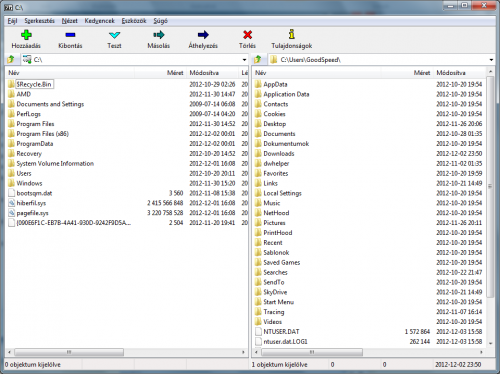The width and height of the screenshot is (500, 374).
Task: Select the Program Files (x86) folder icon
Action: (11, 134)
